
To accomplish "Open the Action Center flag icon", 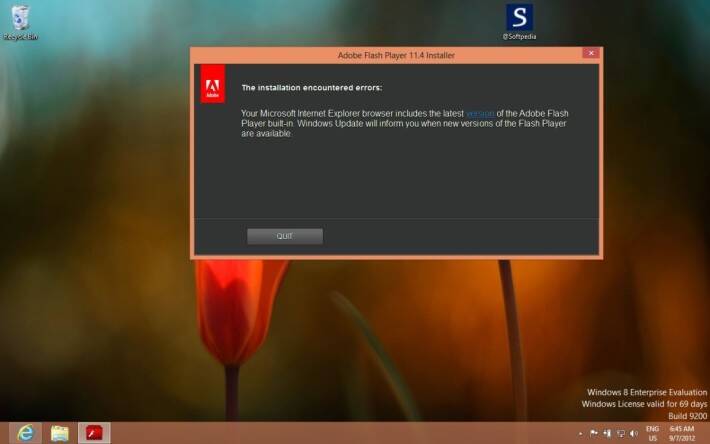I will [x=593, y=434].
